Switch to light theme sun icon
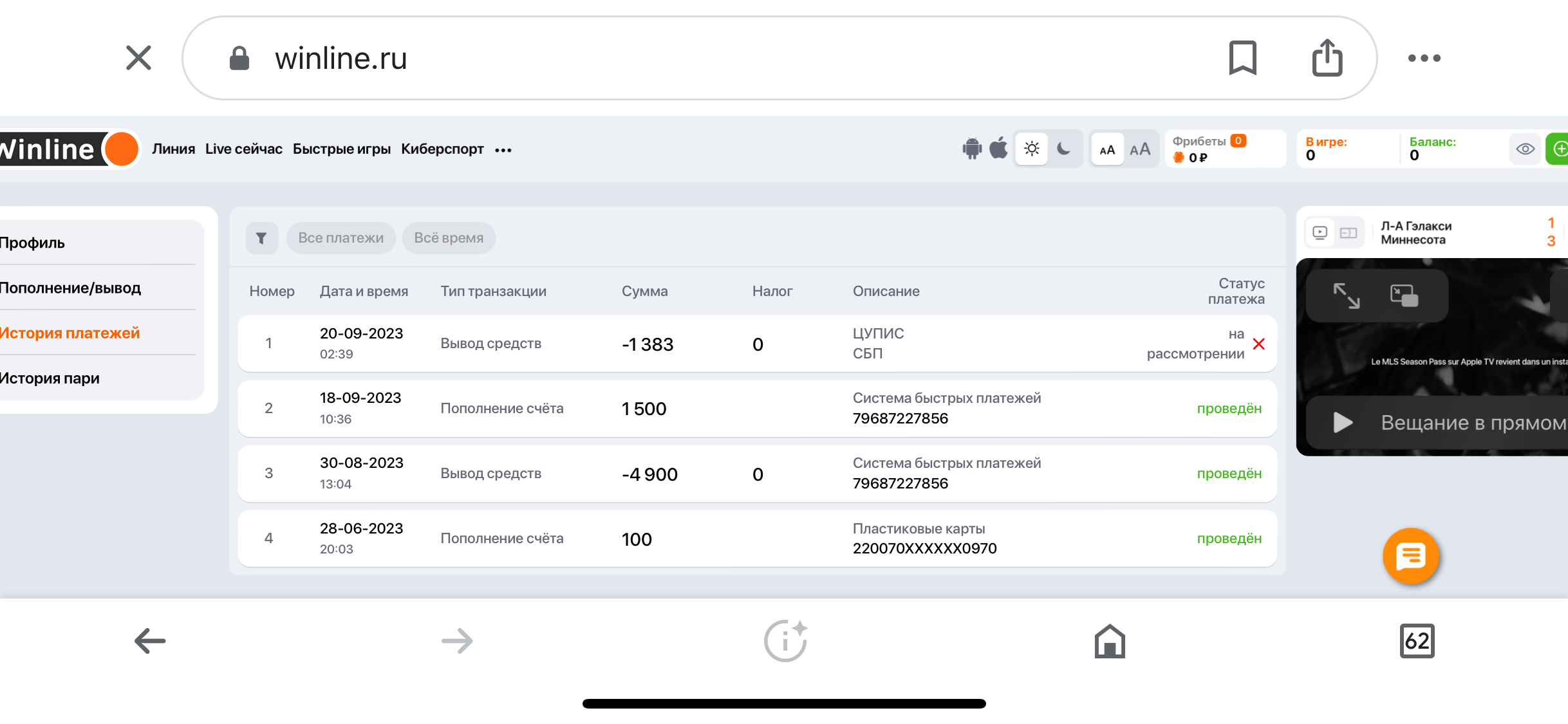The image size is (1568, 724). pyautogui.click(x=1032, y=149)
